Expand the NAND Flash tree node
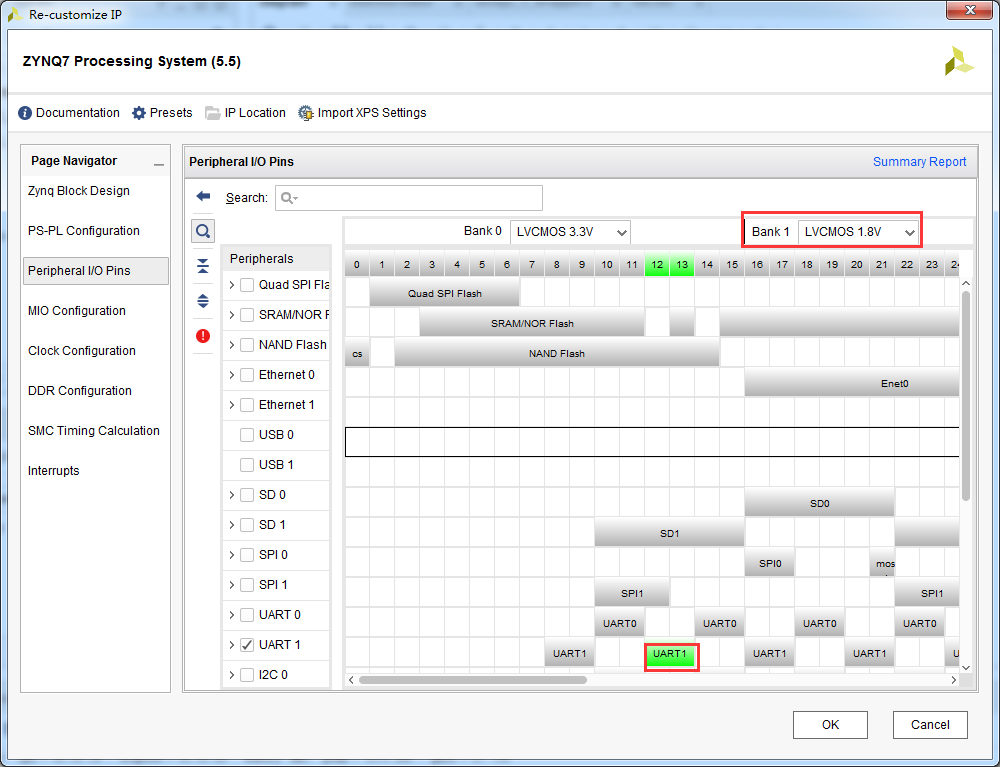1000x767 pixels. (232, 345)
